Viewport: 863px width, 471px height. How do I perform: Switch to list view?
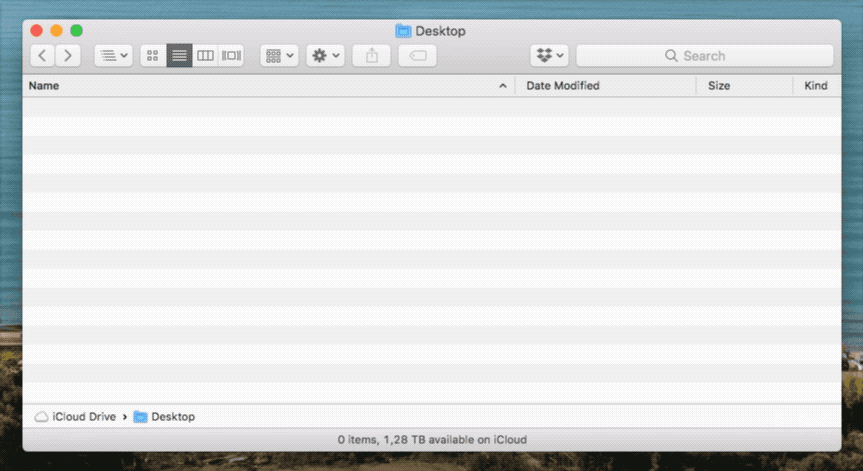(x=179, y=56)
